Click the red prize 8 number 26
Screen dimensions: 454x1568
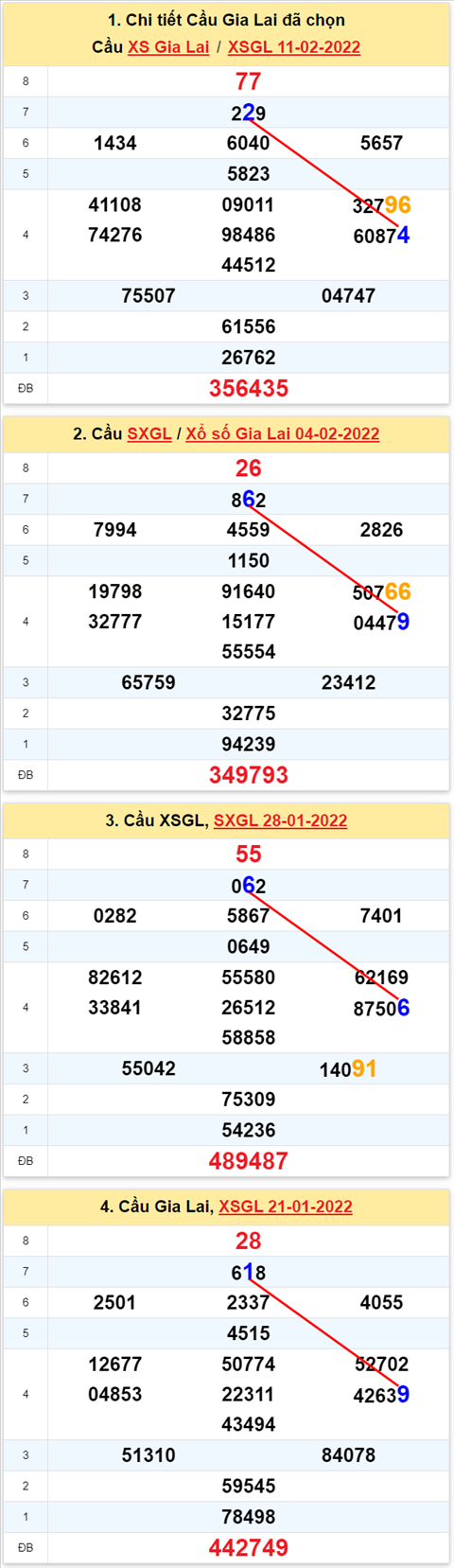[249, 468]
